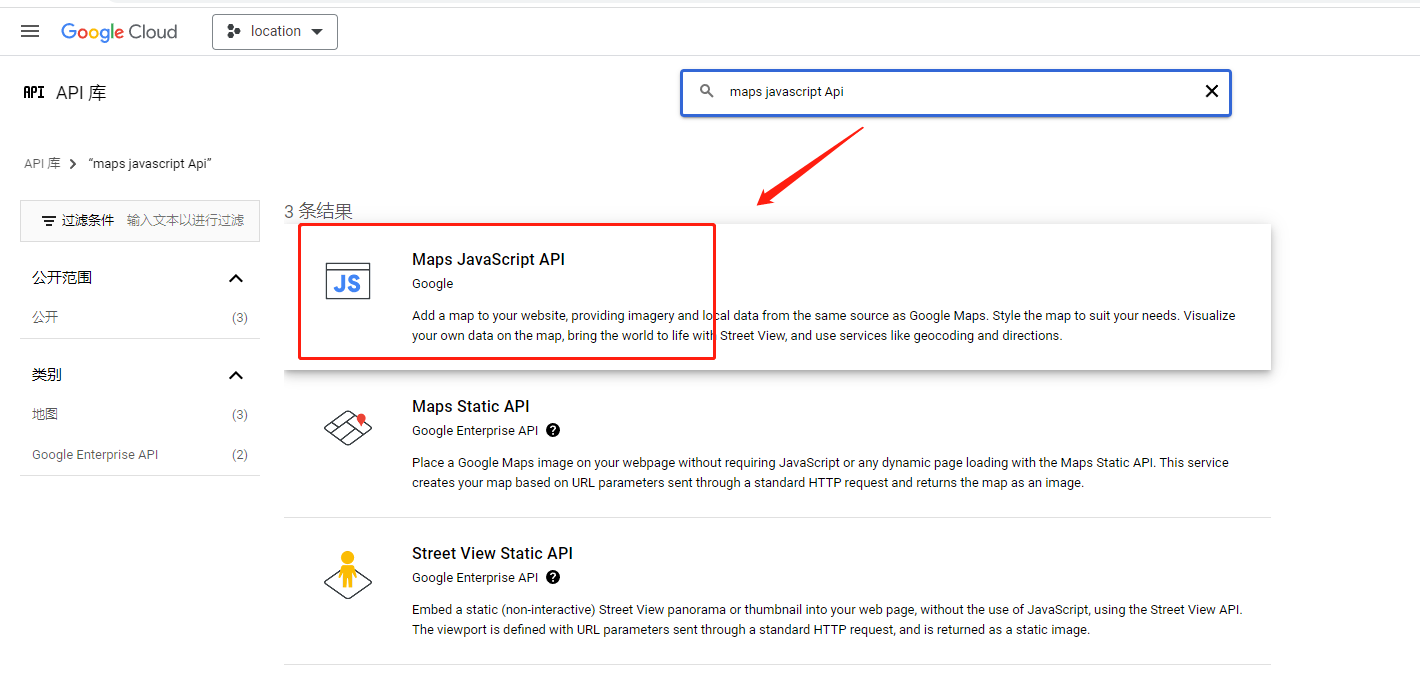This screenshot has width=1420, height=685.
Task: Collapse the 类别 section
Action: pos(236,375)
